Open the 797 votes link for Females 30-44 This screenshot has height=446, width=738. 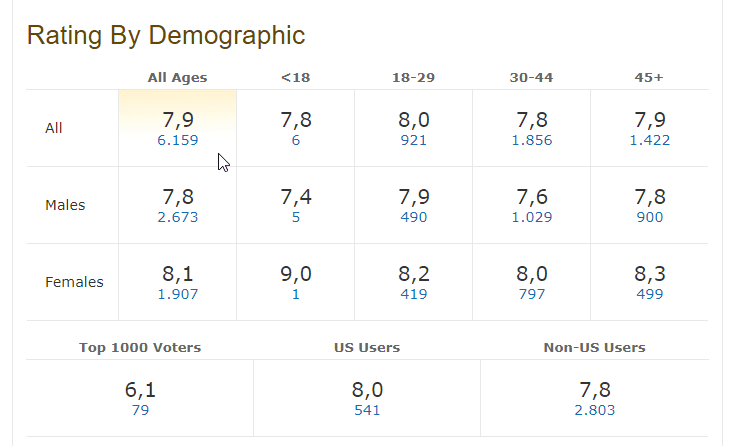531,295
